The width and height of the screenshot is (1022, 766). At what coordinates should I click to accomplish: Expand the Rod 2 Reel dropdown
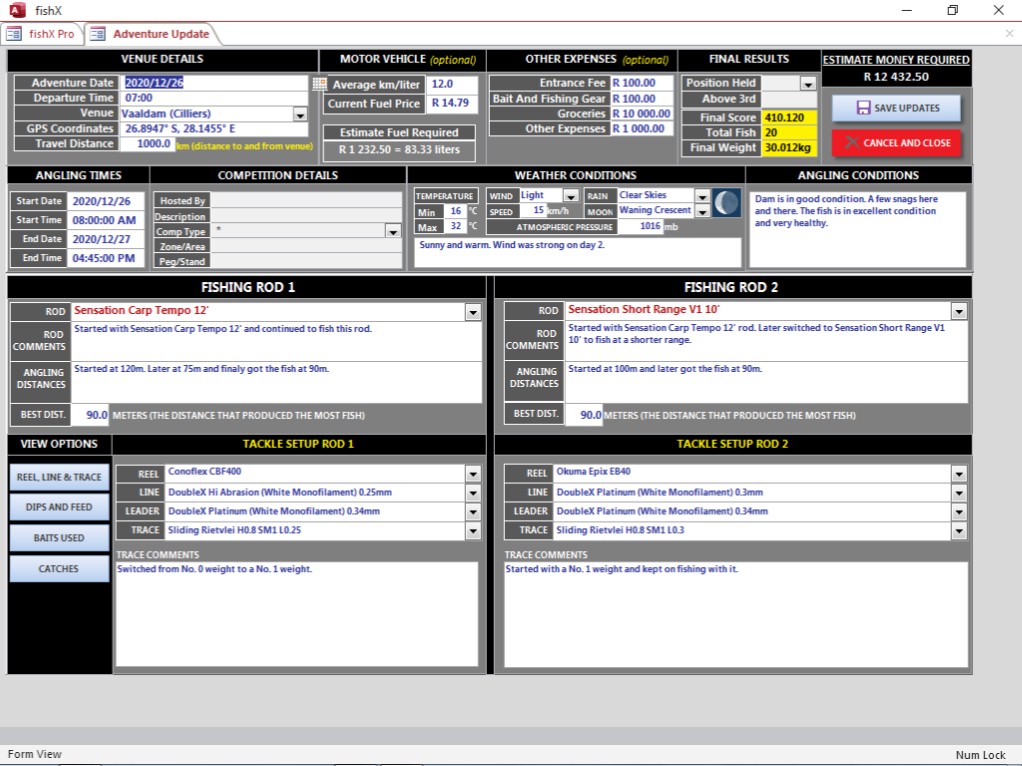959,475
